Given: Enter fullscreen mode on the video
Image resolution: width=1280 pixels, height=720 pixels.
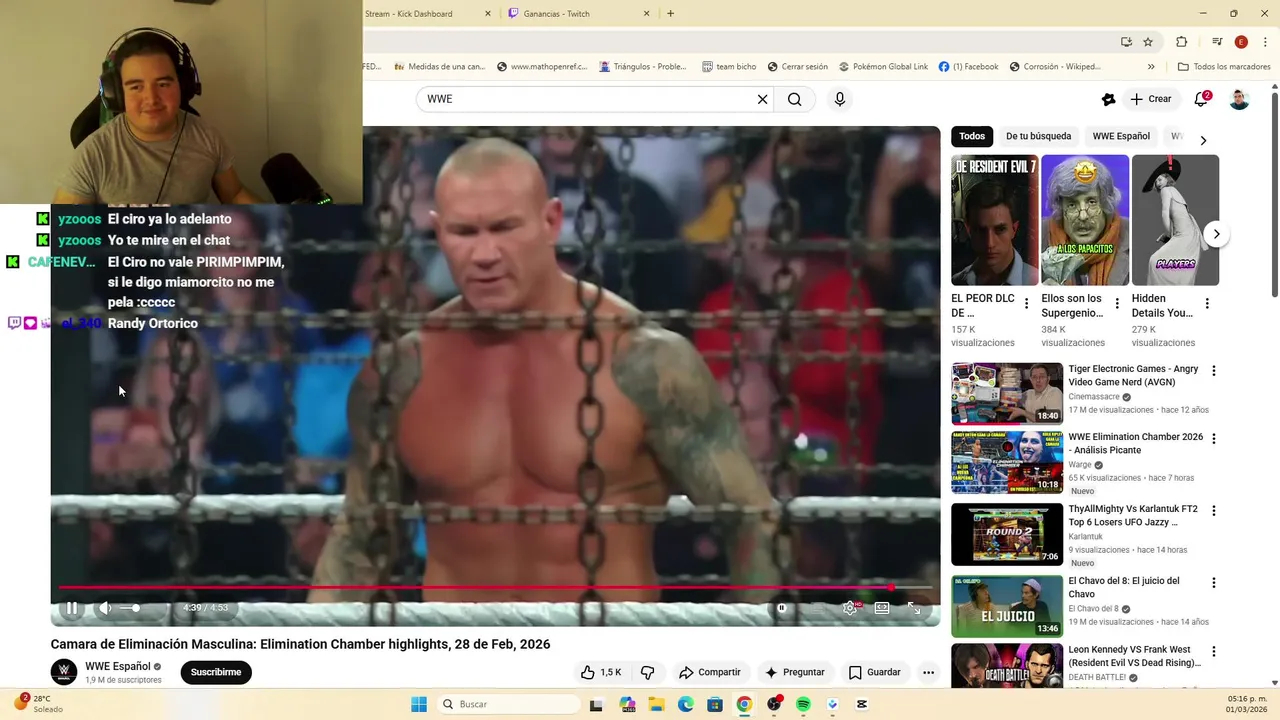Looking at the screenshot, I should click(914, 607).
